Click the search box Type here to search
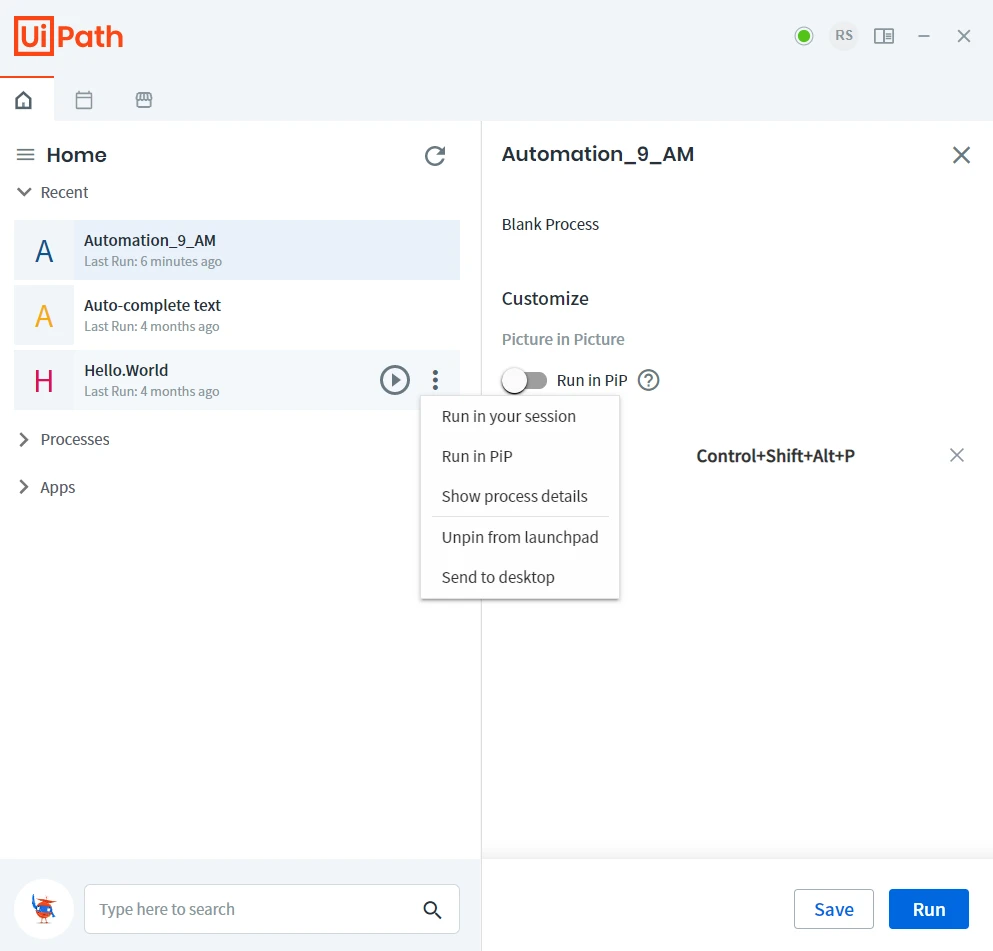The height and width of the screenshot is (951, 993). coord(272,909)
